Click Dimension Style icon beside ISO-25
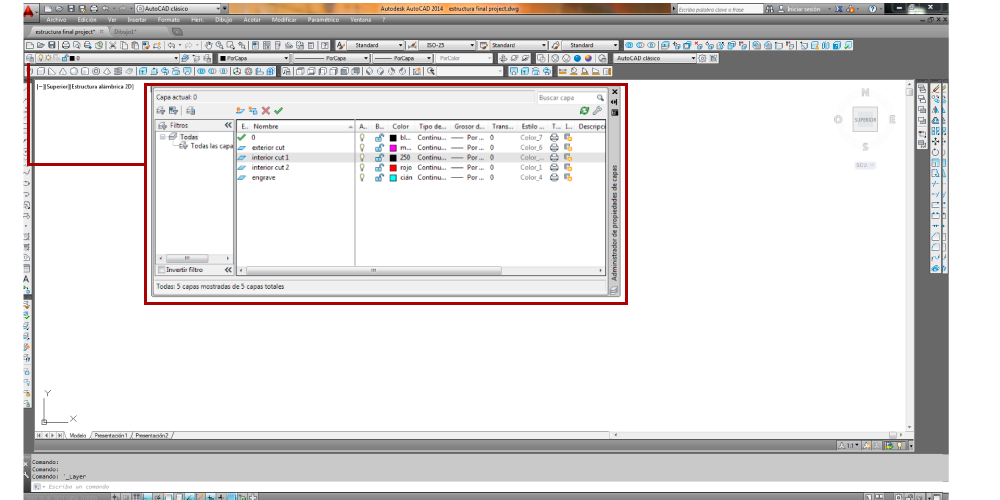 [412, 45]
